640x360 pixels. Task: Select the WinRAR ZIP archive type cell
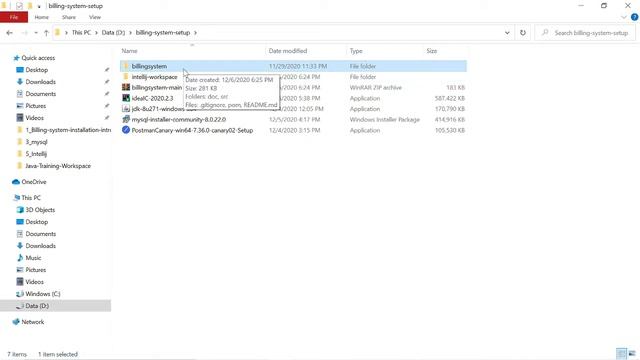click(376, 87)
